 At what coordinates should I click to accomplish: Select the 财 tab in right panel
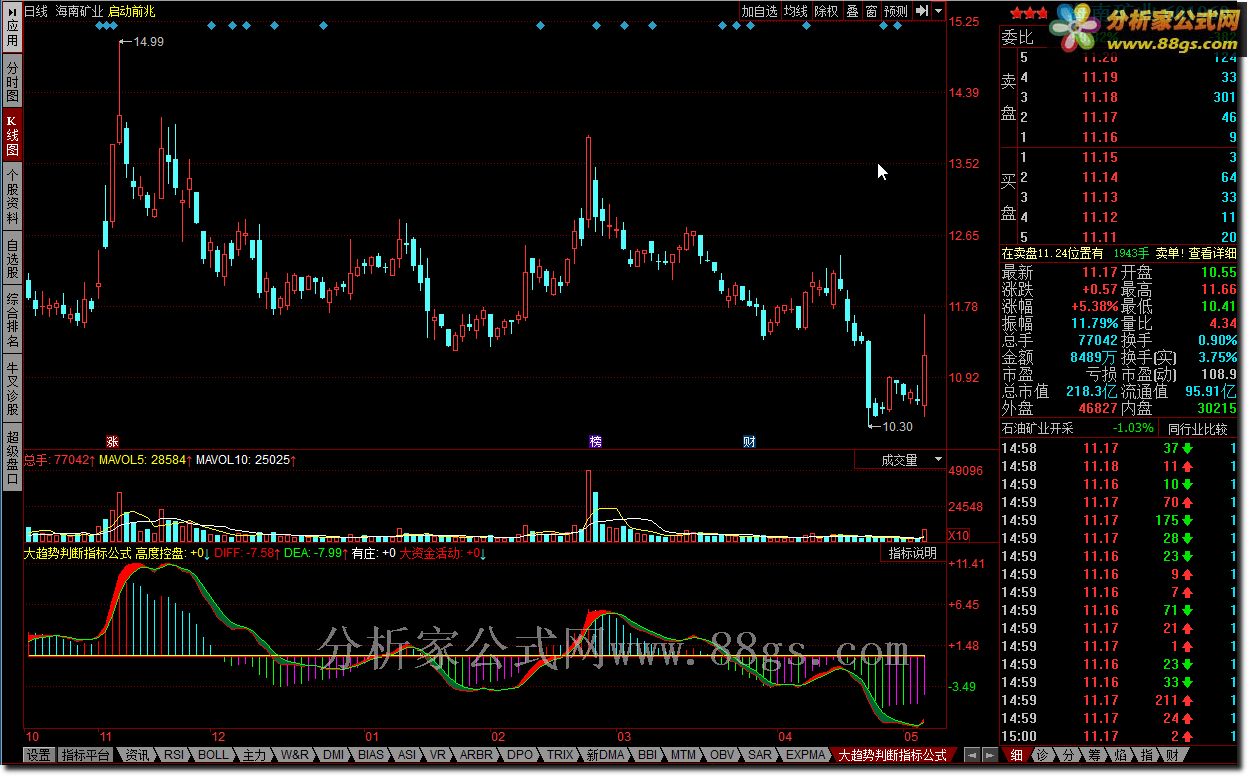point(1172,755)
